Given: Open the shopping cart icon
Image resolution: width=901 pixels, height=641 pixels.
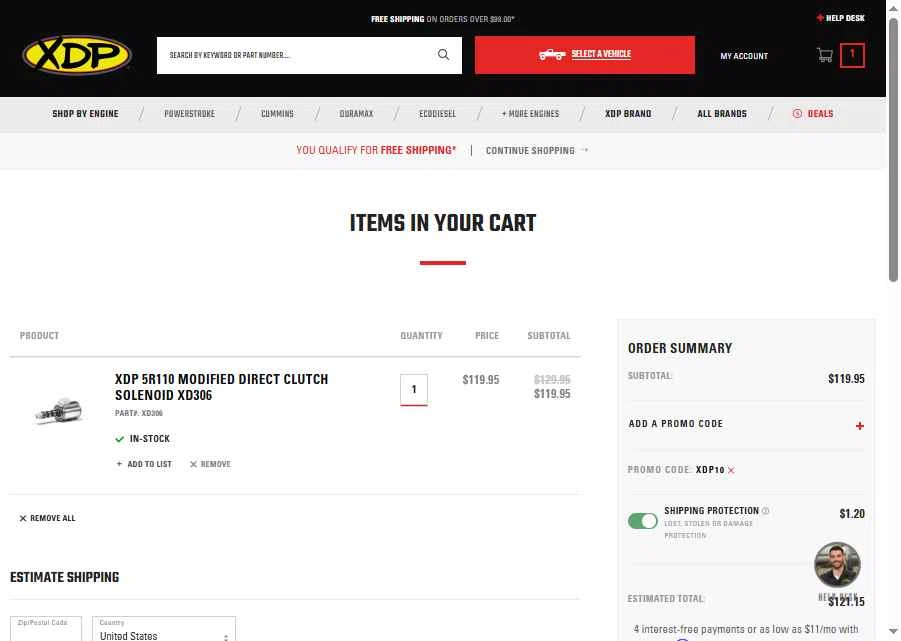Looking at the screenshot, I should [825, 55].
